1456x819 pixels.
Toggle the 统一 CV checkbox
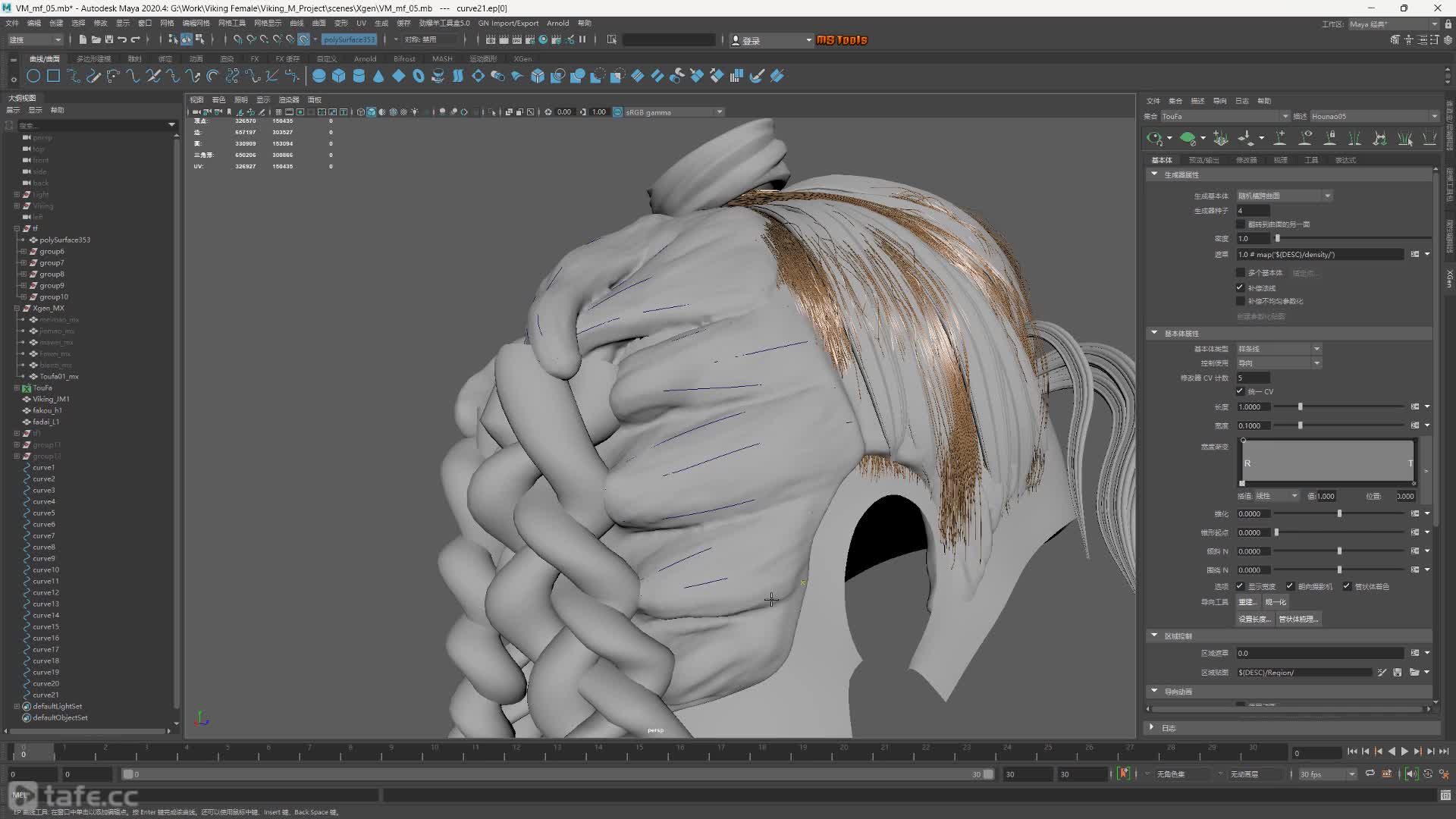tap(1241, 391)
